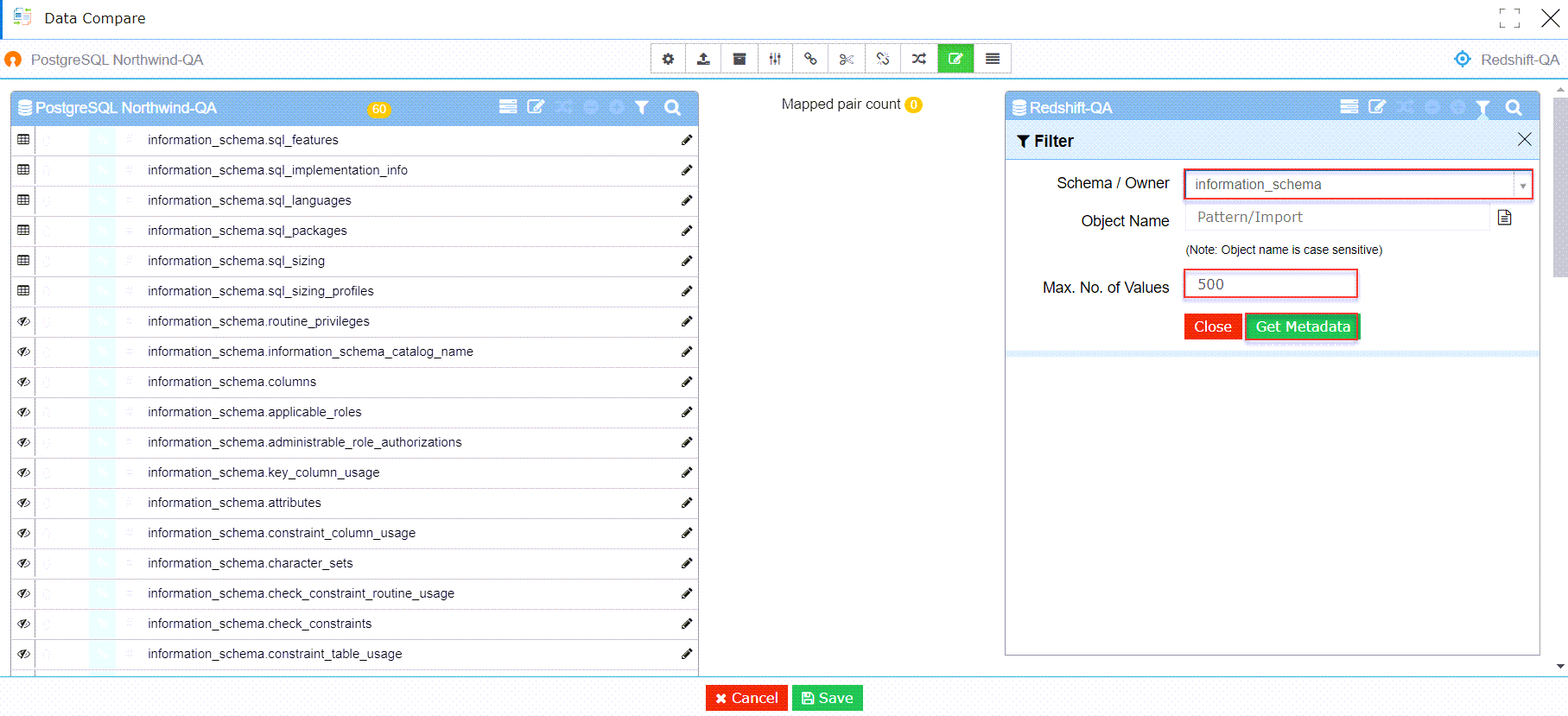Focus the Object Name pattern field
Viewport: 1568px width, 716px height.
tap(1337, 218)
